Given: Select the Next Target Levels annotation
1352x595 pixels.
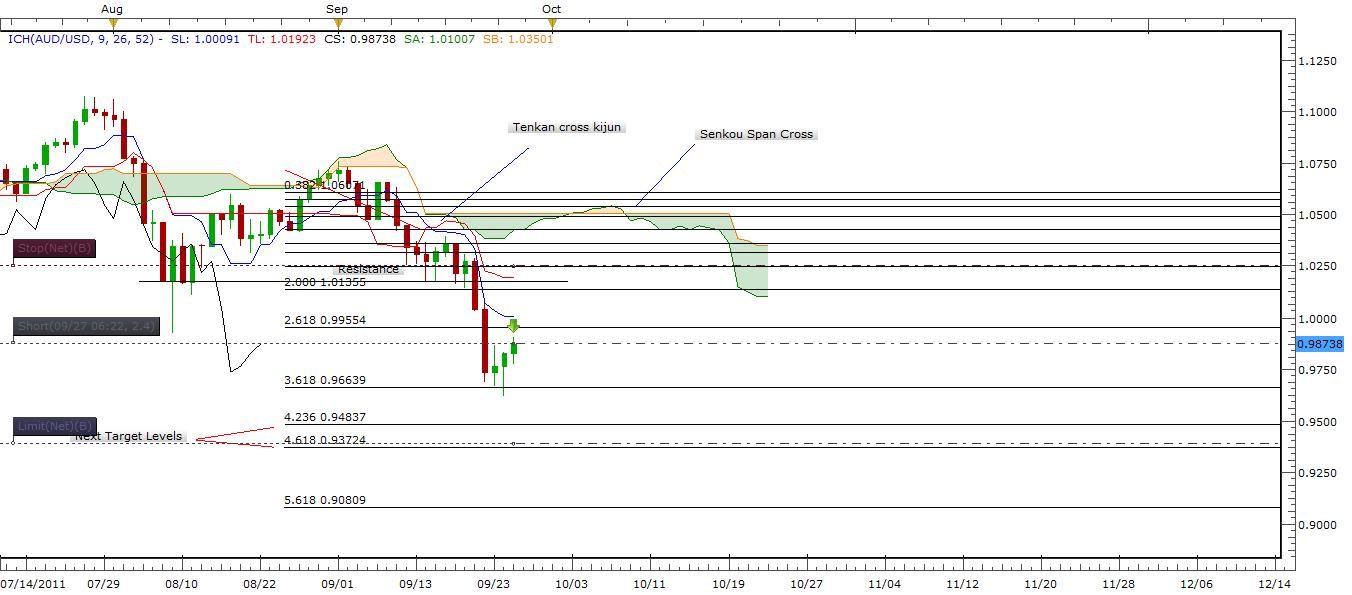Looking at the screenshot, I should (129, 436).
